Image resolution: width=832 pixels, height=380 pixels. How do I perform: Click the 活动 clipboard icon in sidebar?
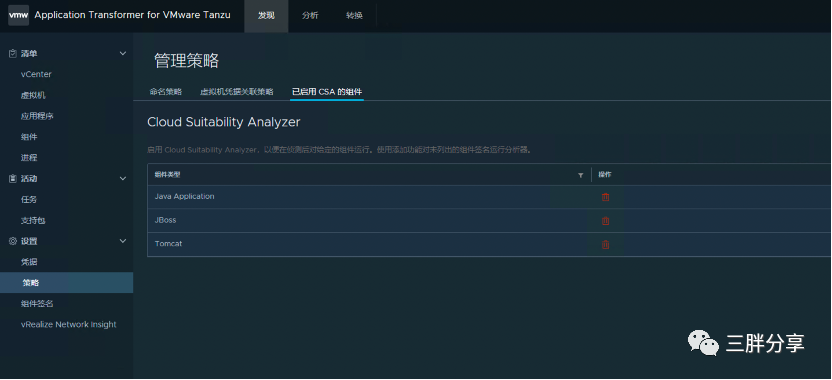coord(13,179)
